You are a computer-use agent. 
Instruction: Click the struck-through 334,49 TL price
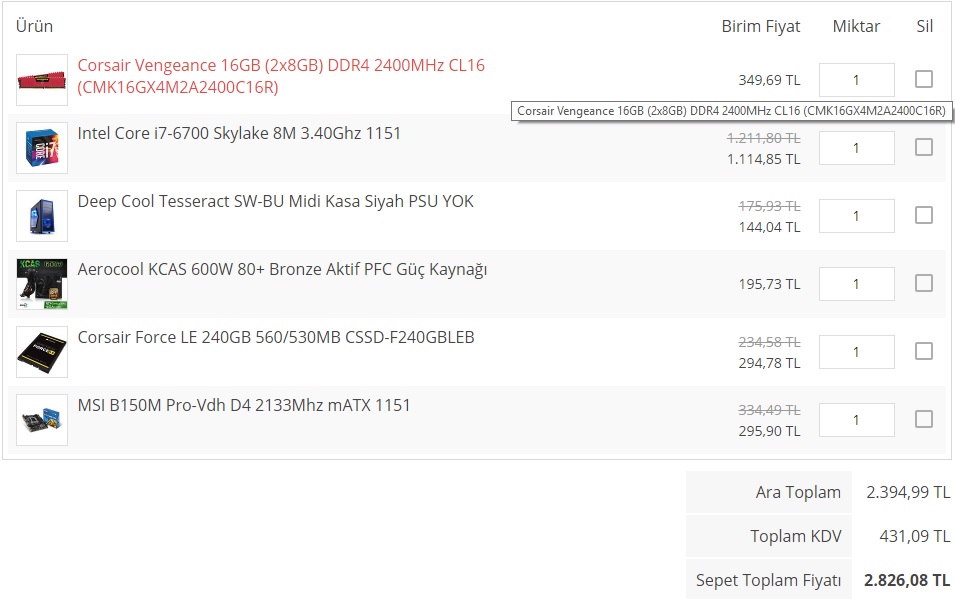[x=769, y=410]
